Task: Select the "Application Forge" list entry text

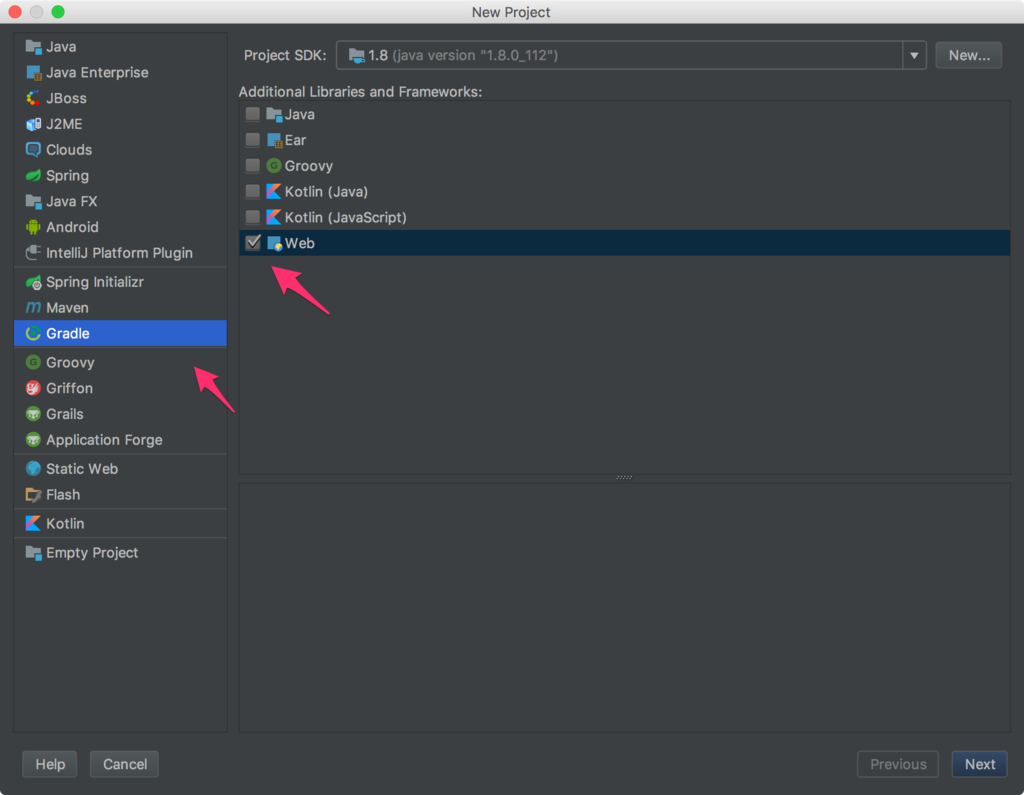Action: click(104, 440)
